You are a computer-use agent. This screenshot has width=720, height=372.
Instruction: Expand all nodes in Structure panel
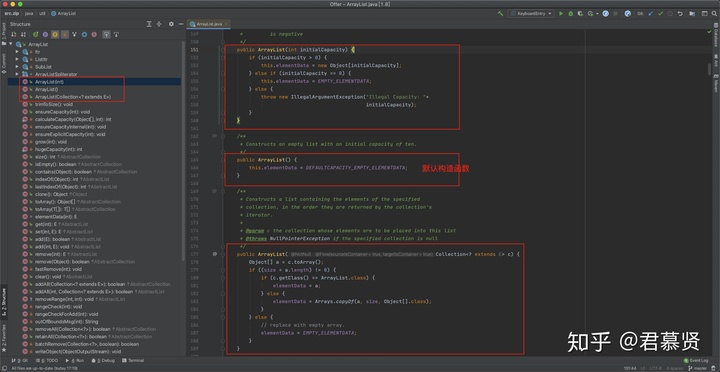pos(149,24)
